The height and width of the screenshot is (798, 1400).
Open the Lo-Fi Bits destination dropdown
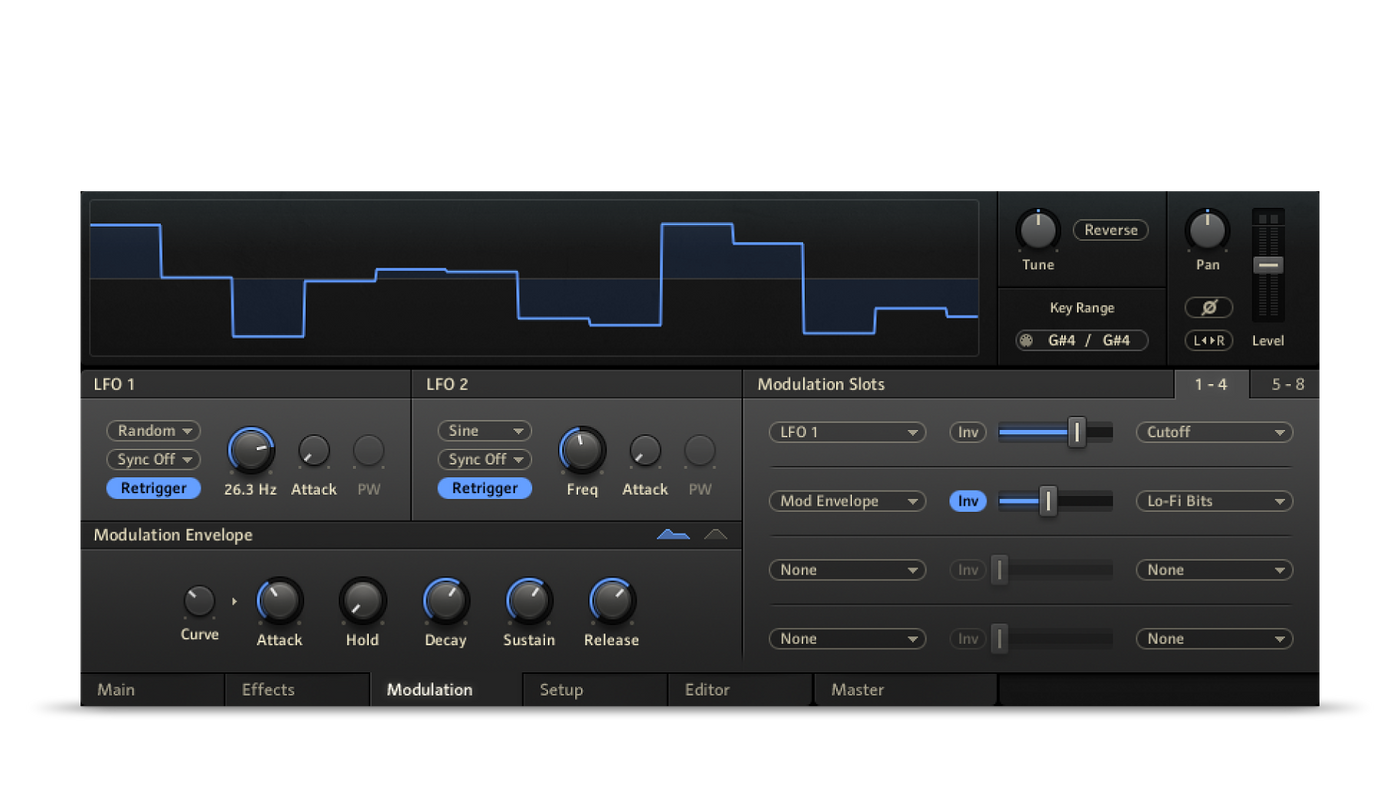tap(1214, 501)
